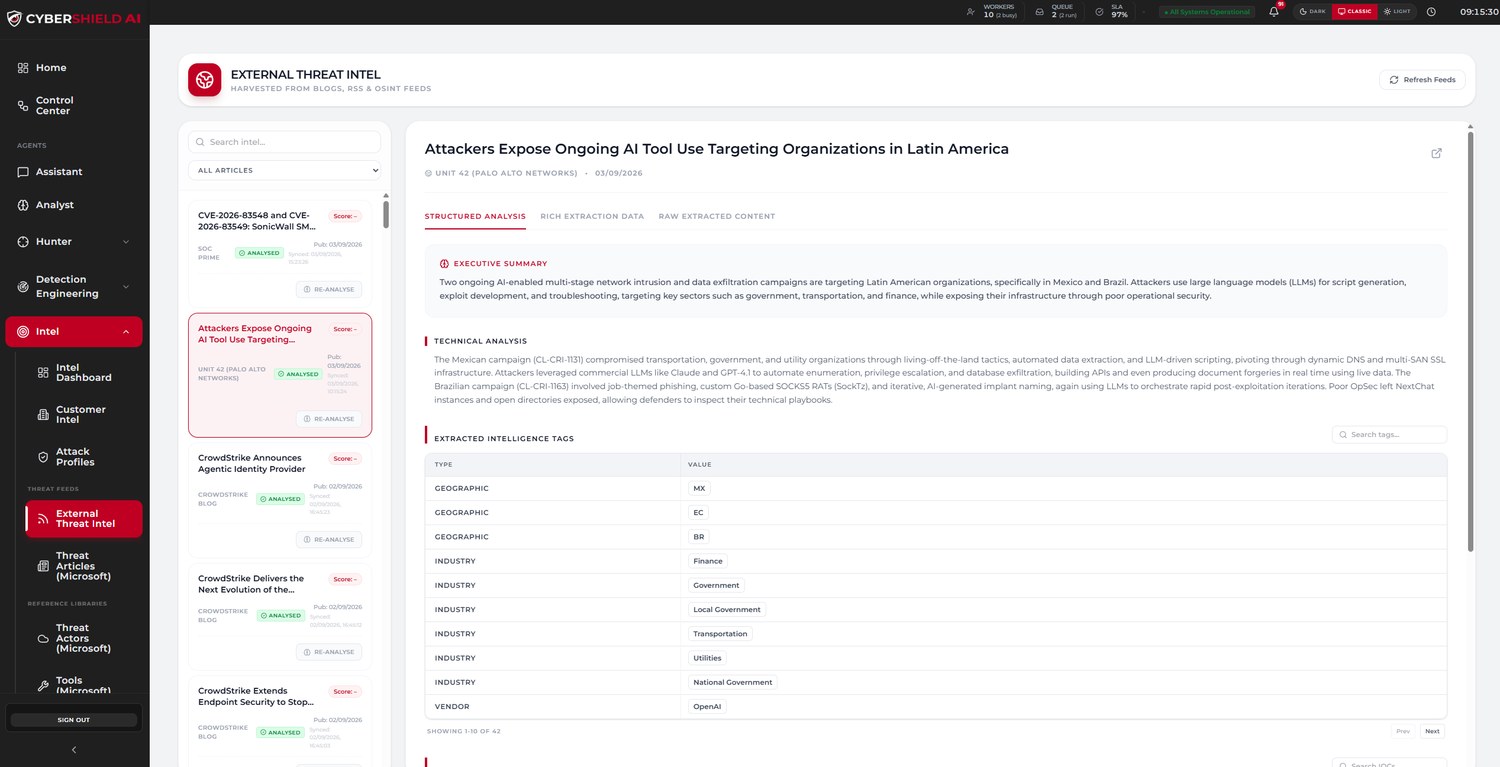
Task: Switch to Dark theme
Action: coord(1312,12)
